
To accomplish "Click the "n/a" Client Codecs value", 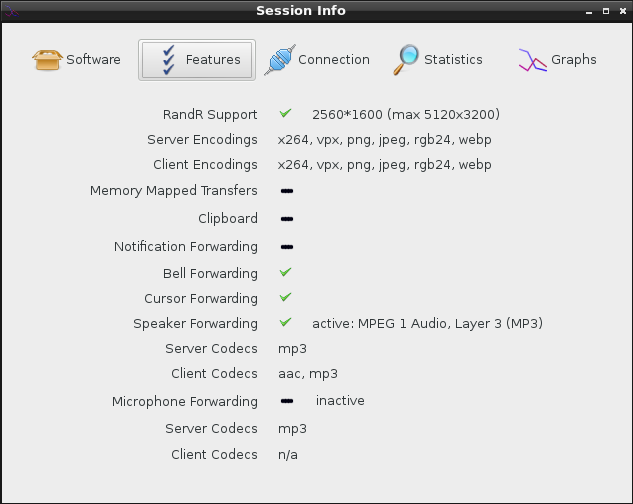I will [x=288, y=455].
